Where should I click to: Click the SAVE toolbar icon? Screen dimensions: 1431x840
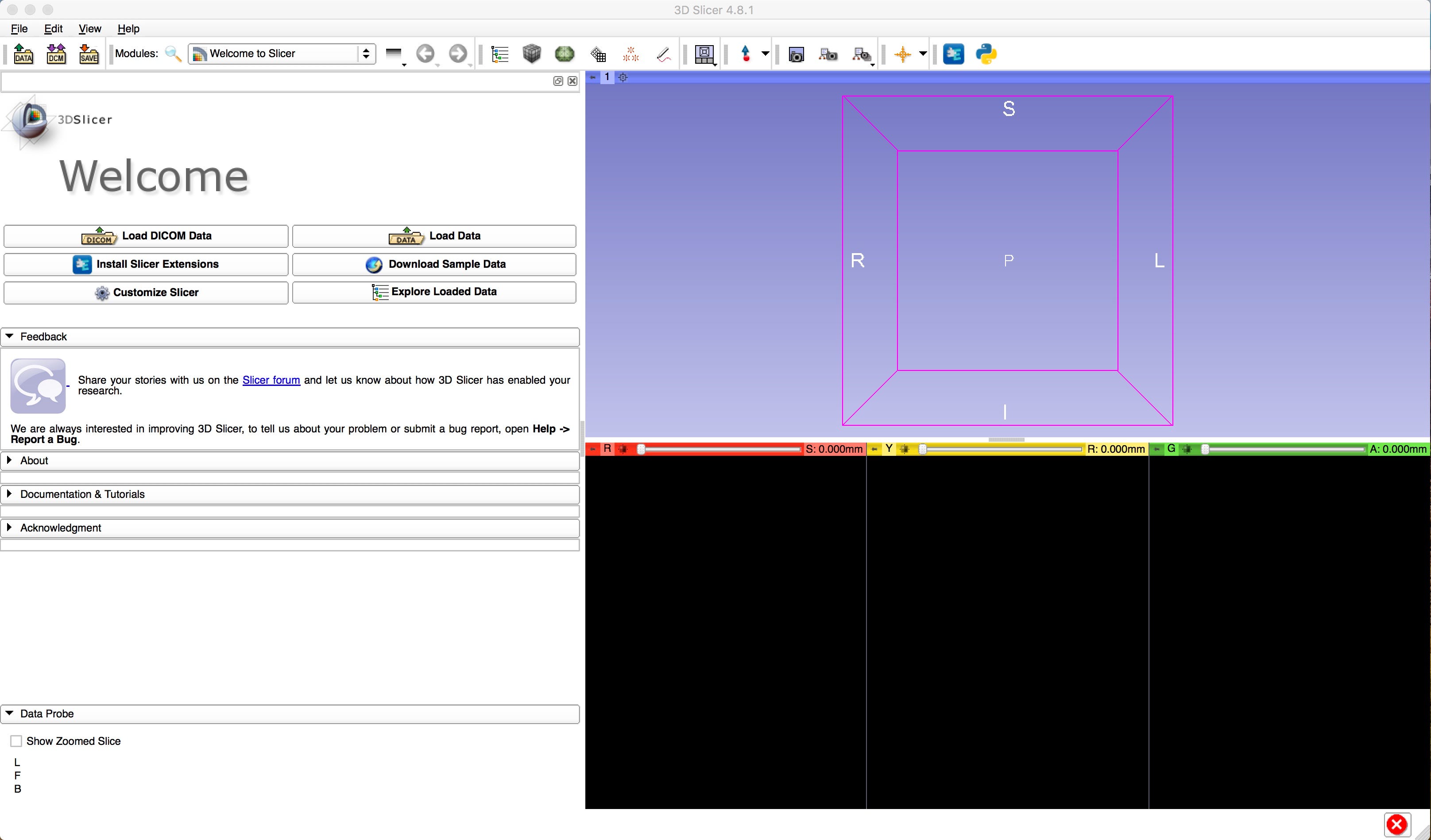click(x=89, y=54)
